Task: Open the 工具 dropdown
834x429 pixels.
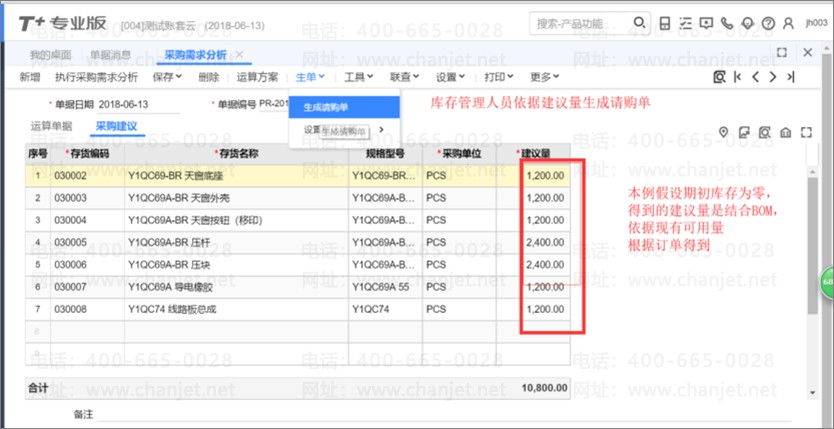Action: (358, 77)
